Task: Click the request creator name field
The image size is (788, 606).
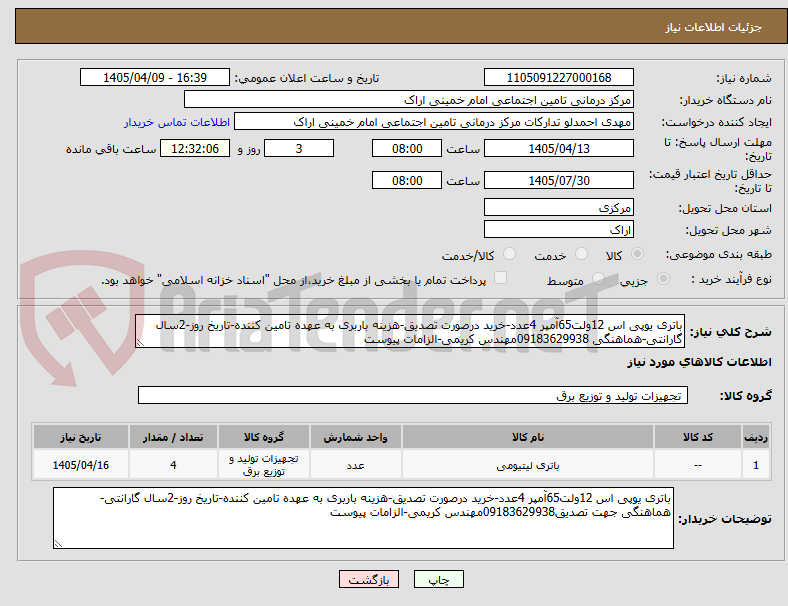Action: pos(434,122)
